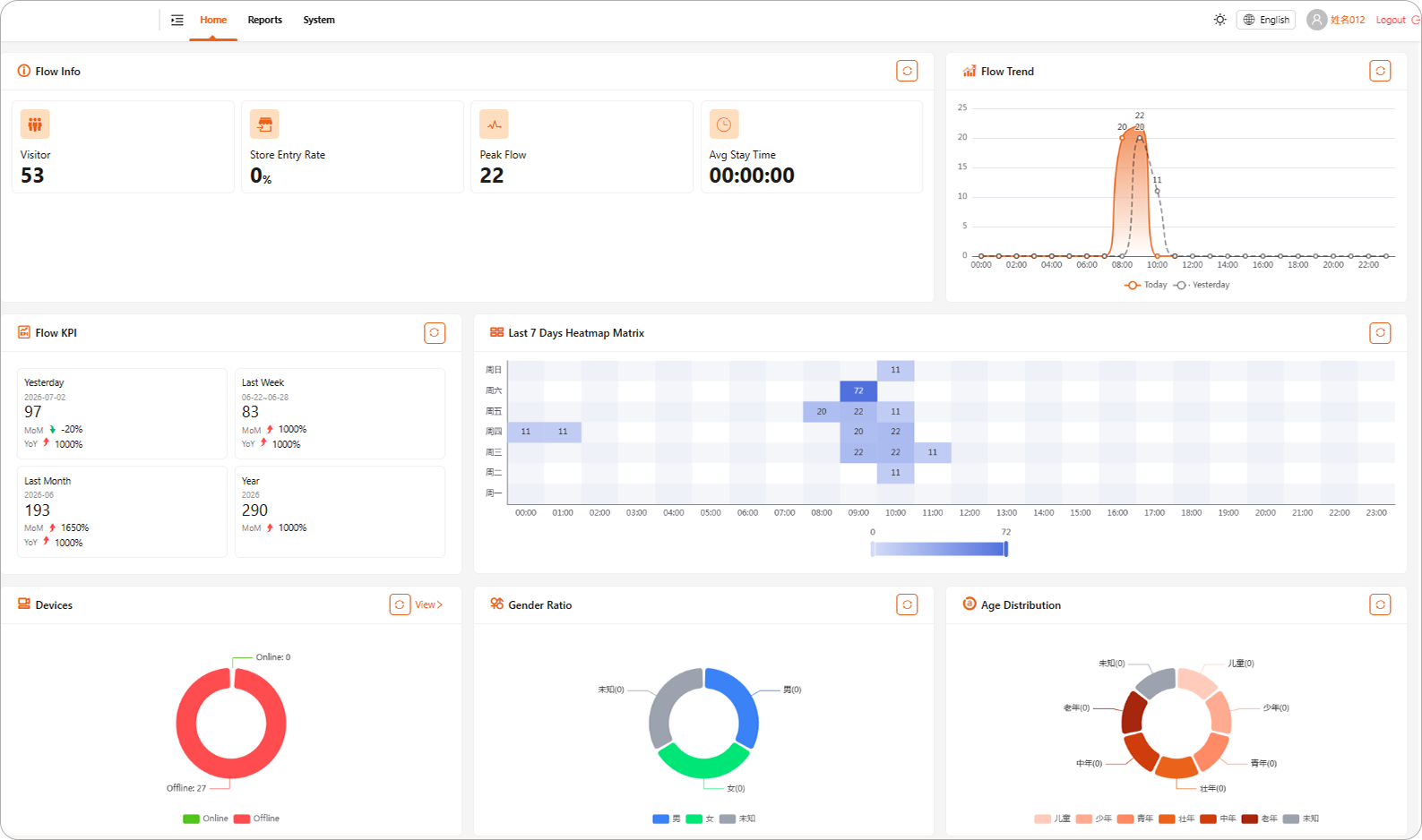Refresh the Flow KPI panel
The height and width of the screenshot is (840, 1422).
point(435,332)
